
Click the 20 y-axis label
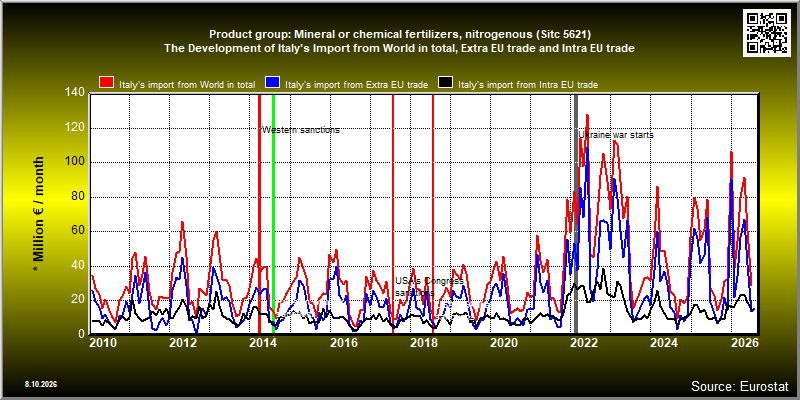(78, 299)
